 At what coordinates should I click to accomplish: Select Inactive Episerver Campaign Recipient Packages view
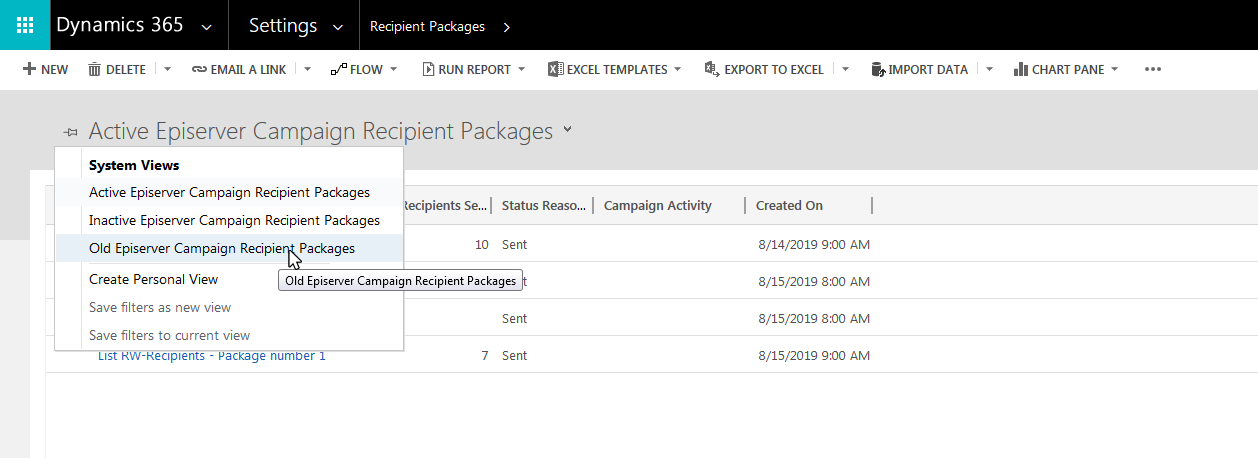tap(234, 220)
